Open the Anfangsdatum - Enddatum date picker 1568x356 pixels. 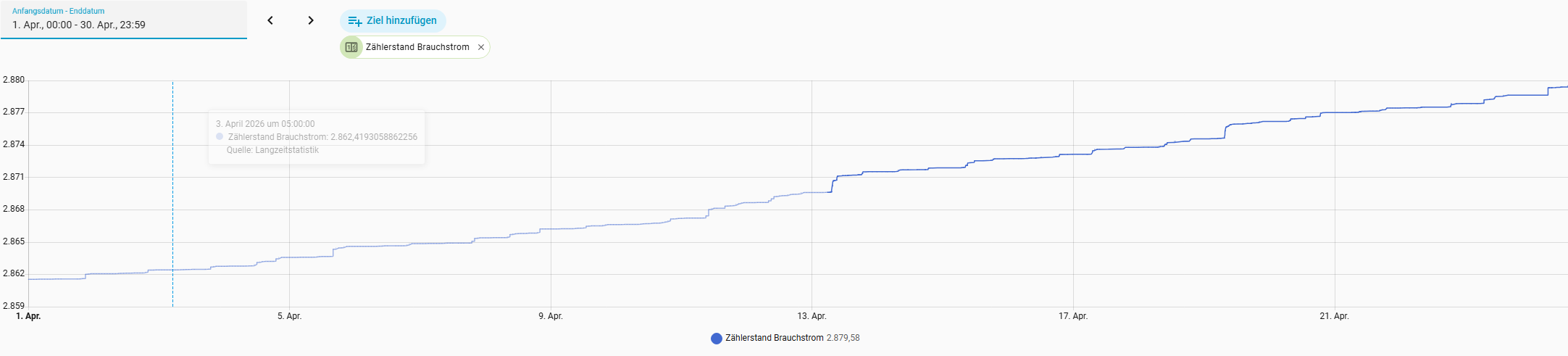click(123, 20)
